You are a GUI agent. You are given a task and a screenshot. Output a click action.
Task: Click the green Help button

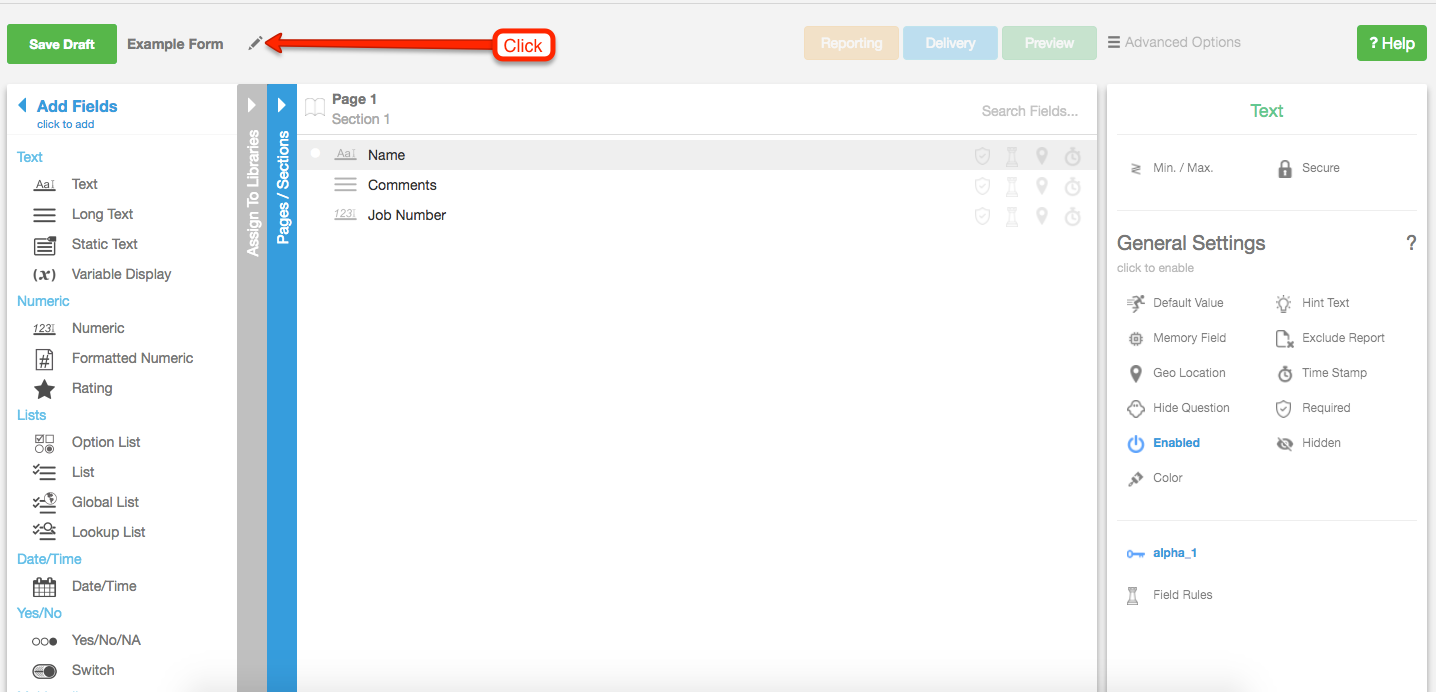pos(1391,43)
